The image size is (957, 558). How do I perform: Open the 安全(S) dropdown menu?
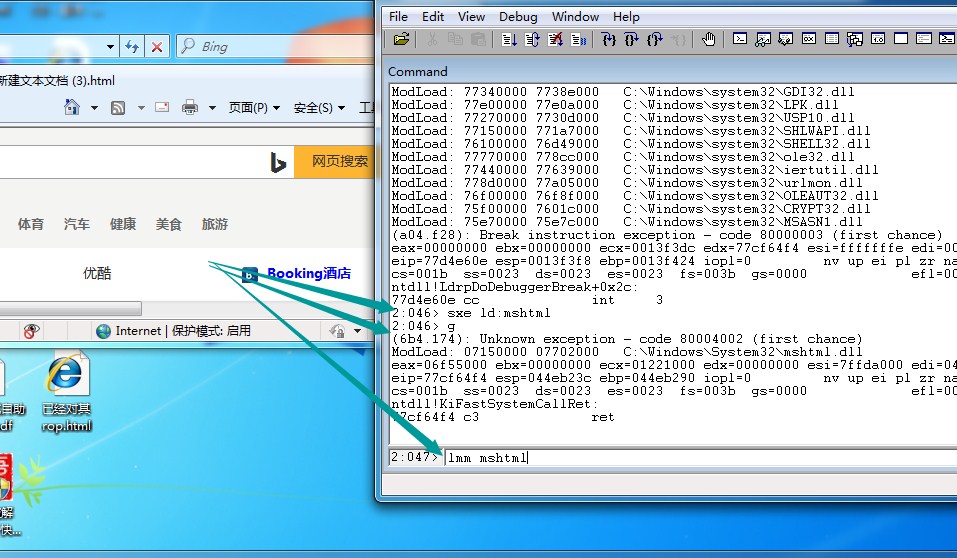(x=319, y=108)
